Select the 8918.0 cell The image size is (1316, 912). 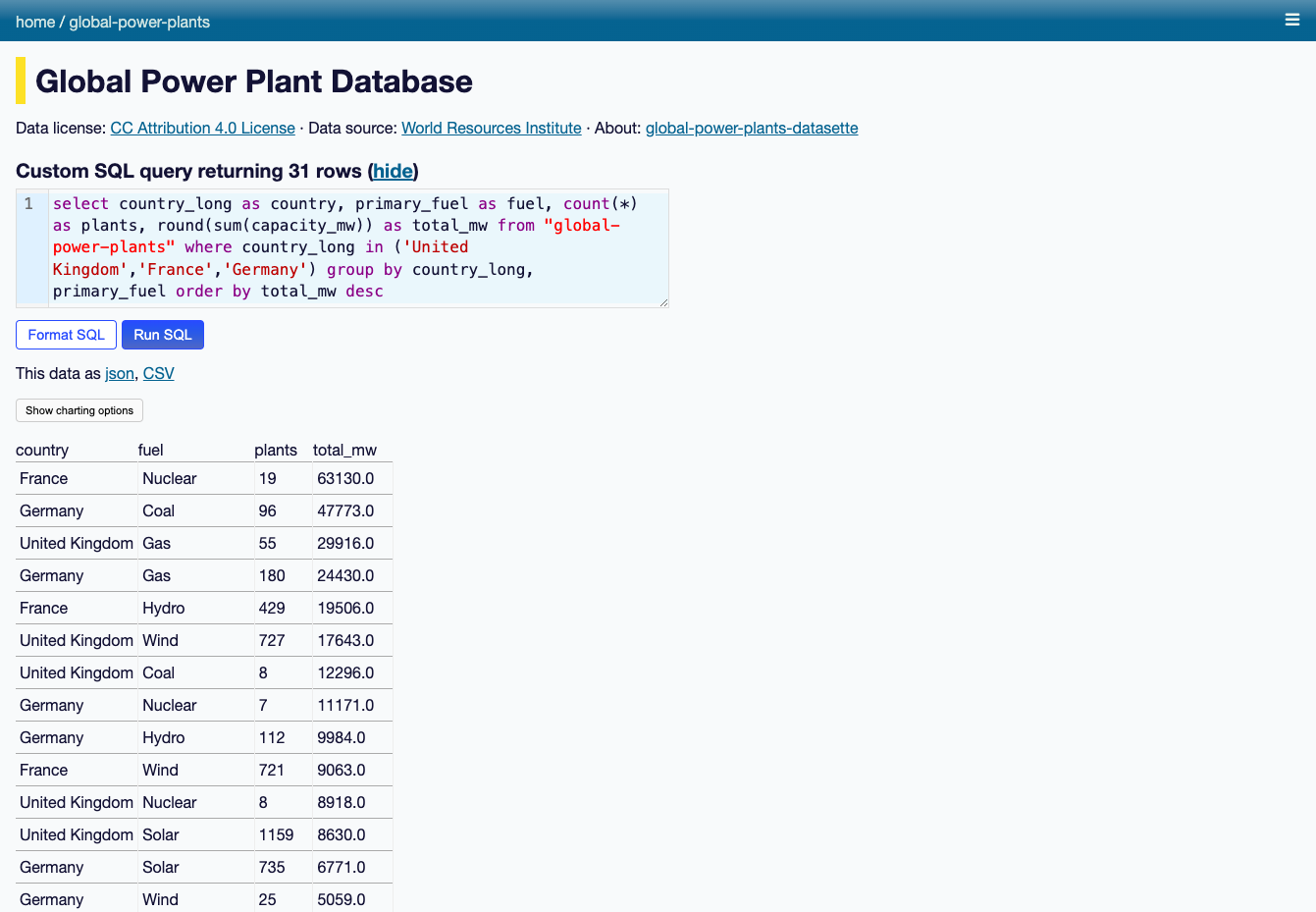coord(352,802)
